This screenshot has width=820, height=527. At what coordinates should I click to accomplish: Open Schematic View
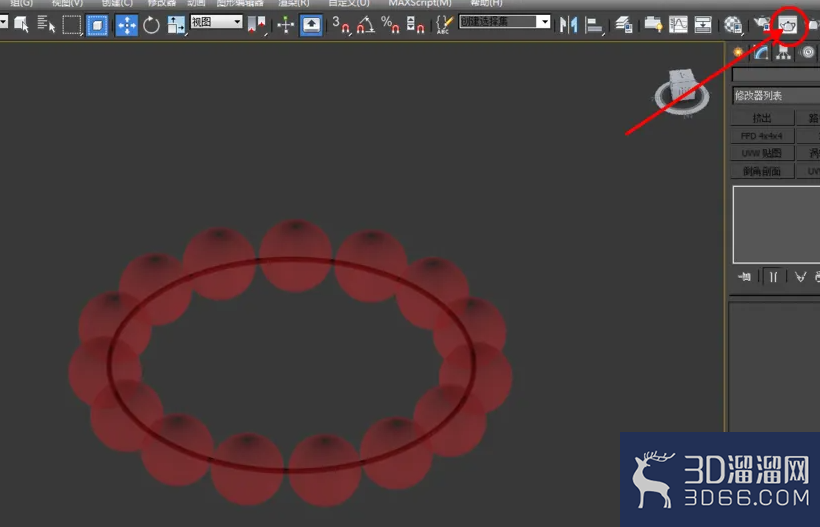[703, 25]
